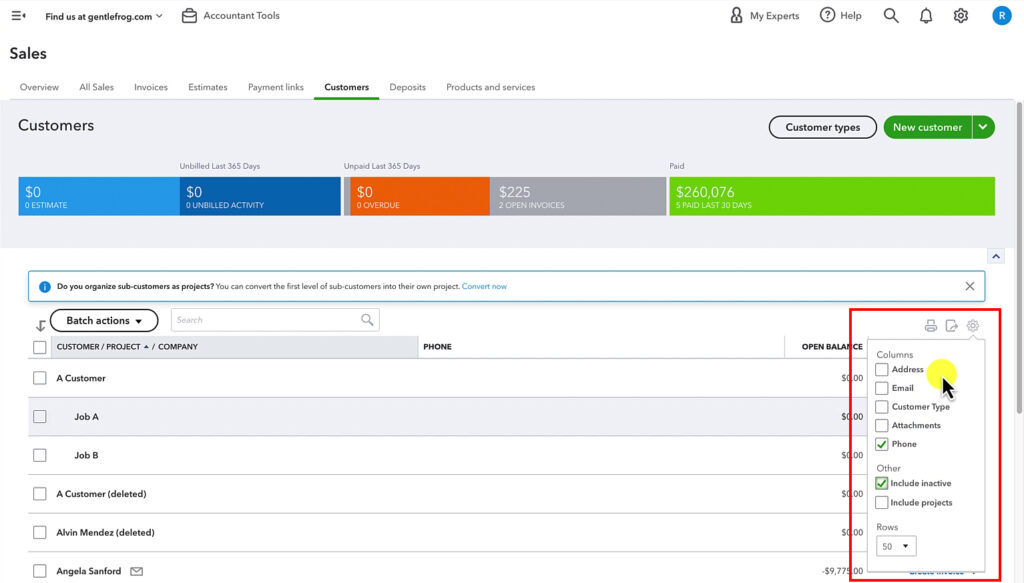The height and width of the screenshot is (583, 1024).
Task: Uncheck Include inactive
Action: (882, 483)
